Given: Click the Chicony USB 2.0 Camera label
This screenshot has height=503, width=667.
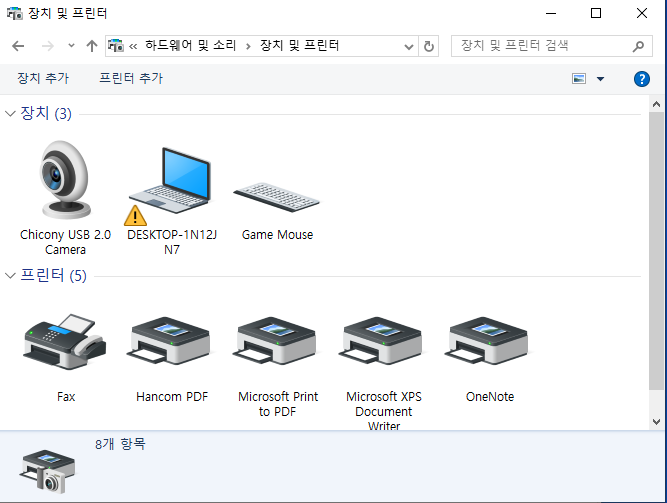Looking at the screenshot, I should click(65, 242).
